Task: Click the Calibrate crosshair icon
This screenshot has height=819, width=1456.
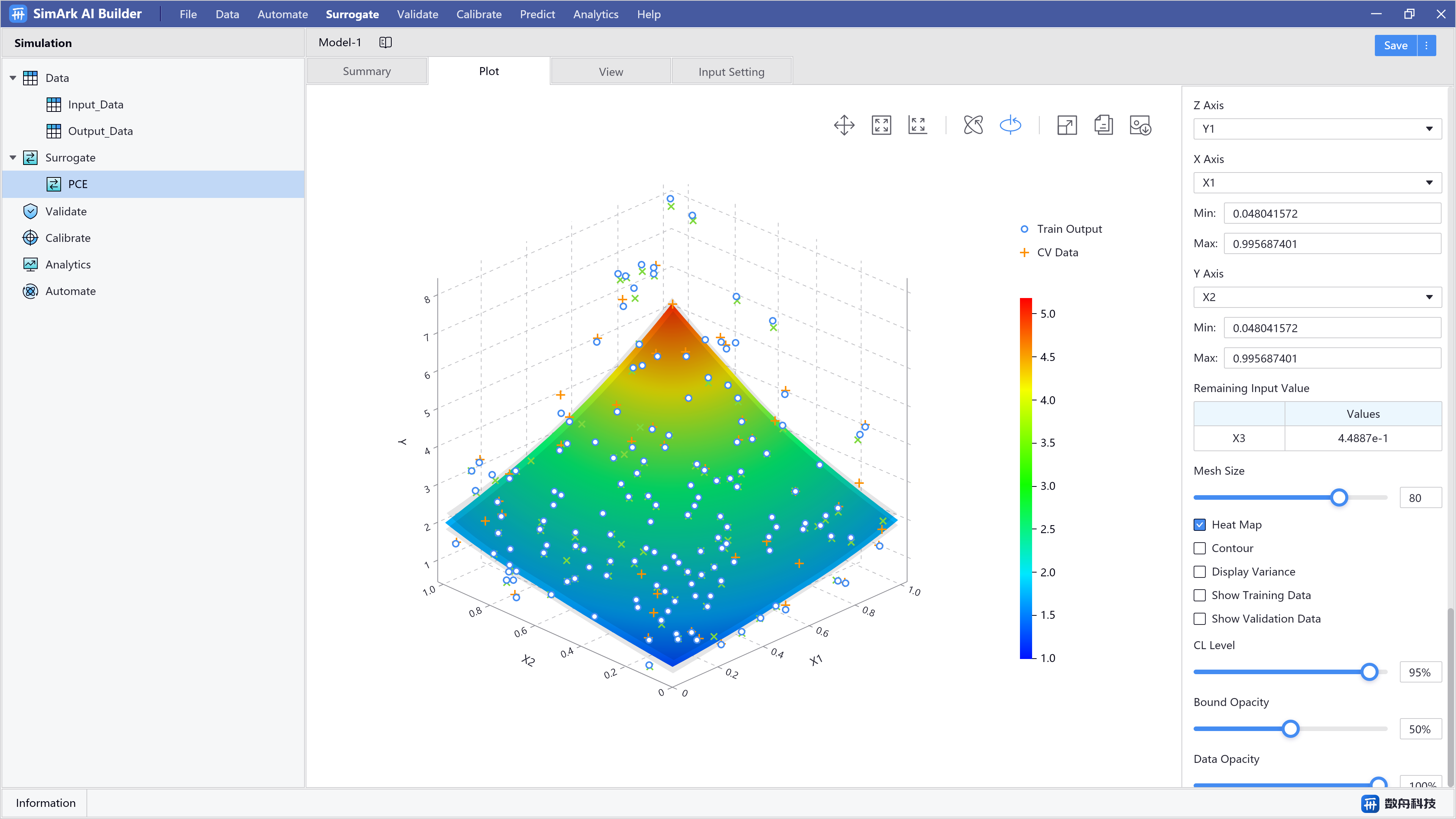Action: pyautogui.click(x=30, y=238)
